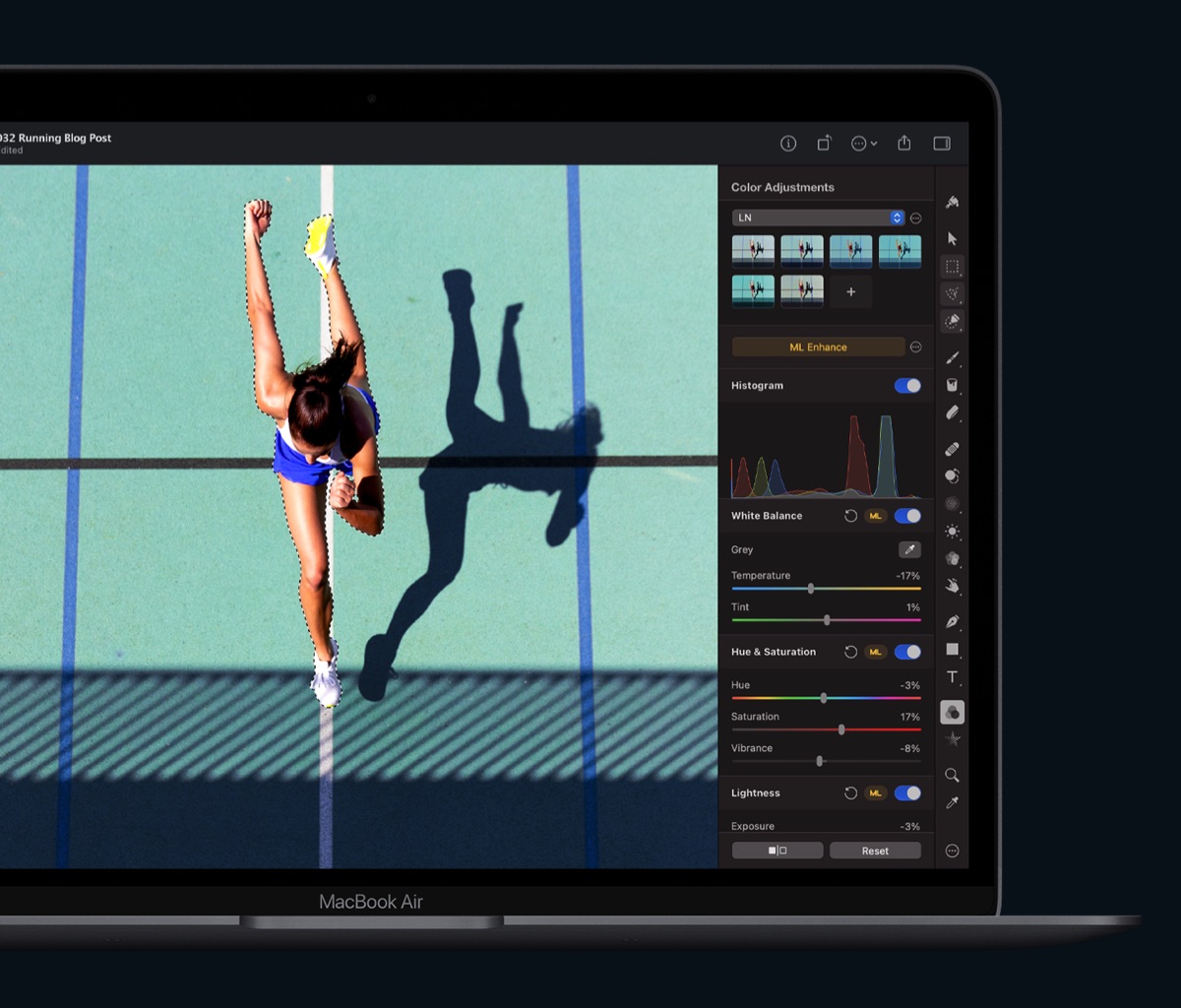This screenshot has width=1181, height=1008.
Task: Select the Pen tool
Action: (952, 621)
